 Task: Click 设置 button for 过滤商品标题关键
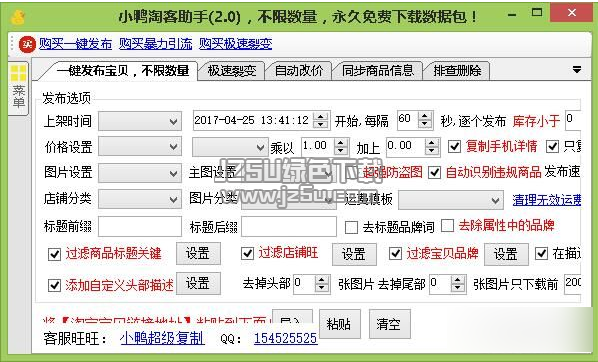tap(198, 254)
